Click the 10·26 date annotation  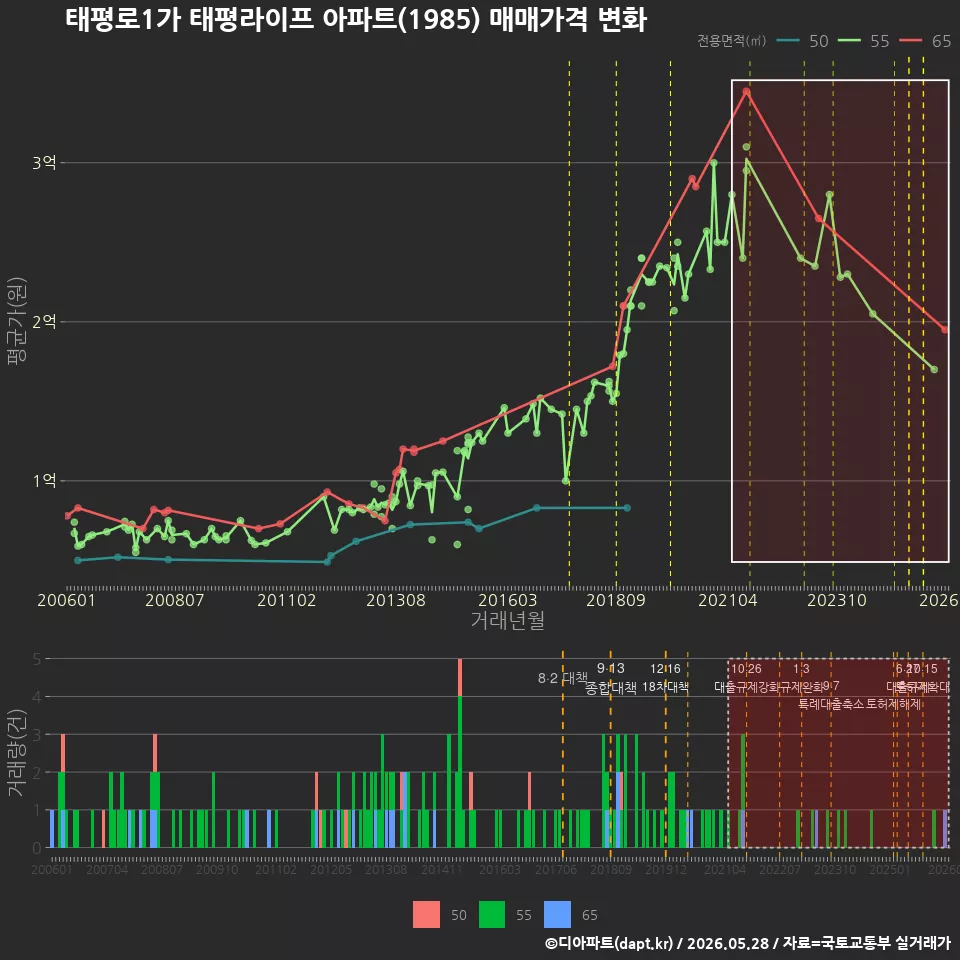tap(746, 669)
